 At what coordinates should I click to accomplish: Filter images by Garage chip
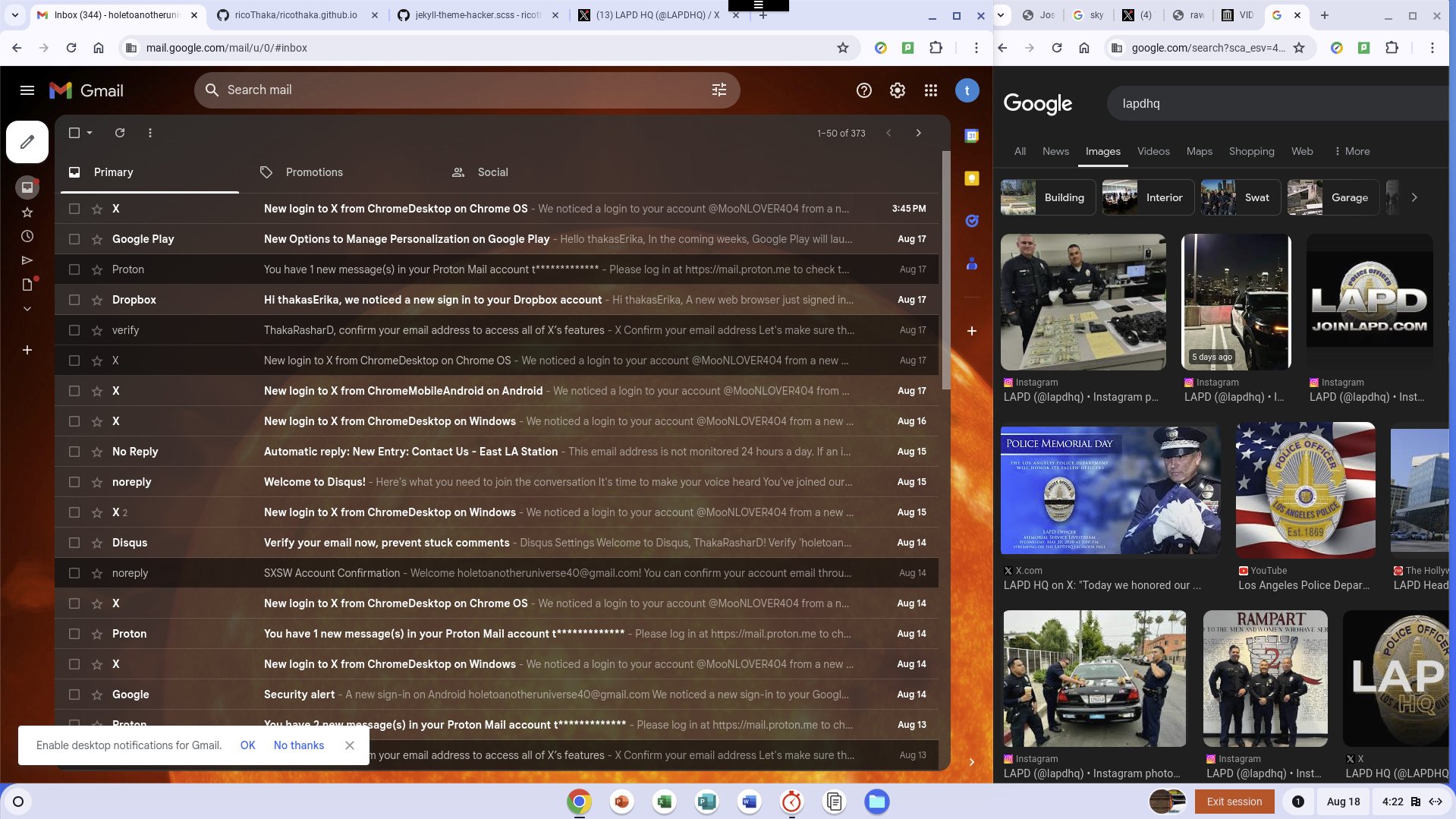[x=1333, y=197]
